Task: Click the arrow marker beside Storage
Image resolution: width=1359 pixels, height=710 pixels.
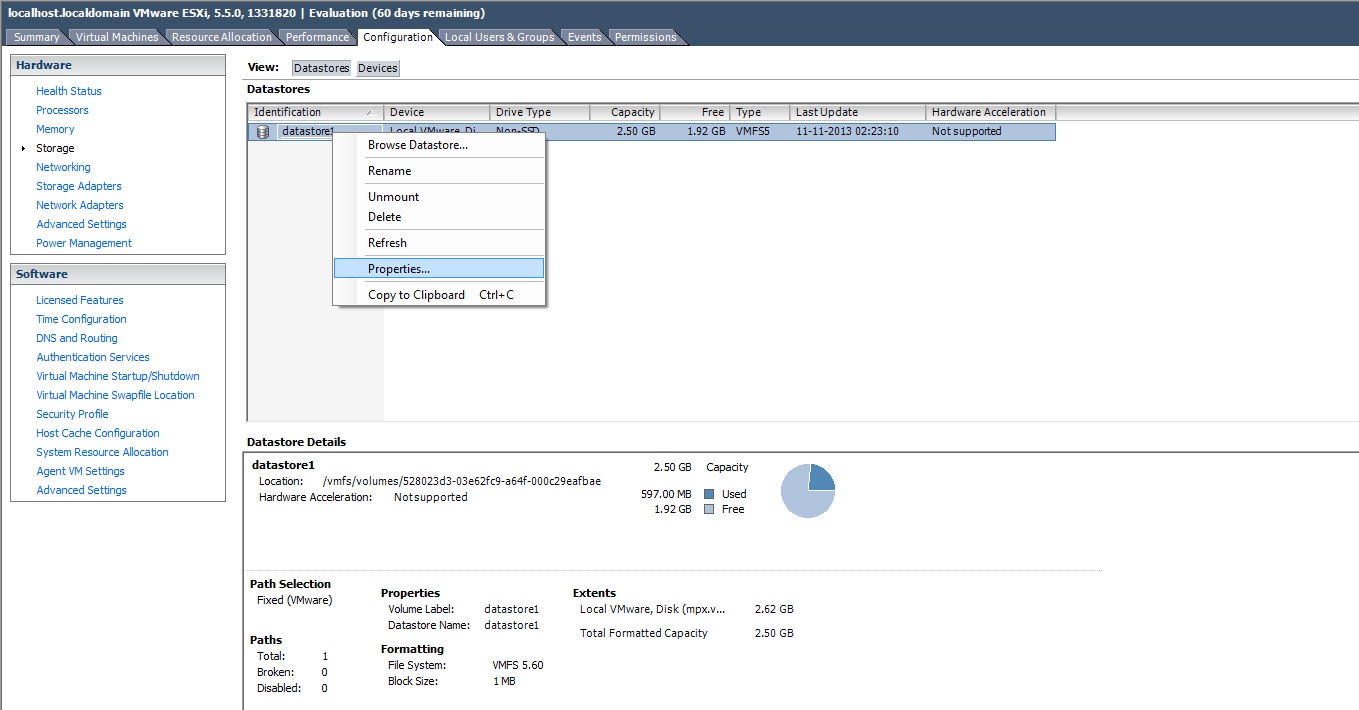Action: 23,148
